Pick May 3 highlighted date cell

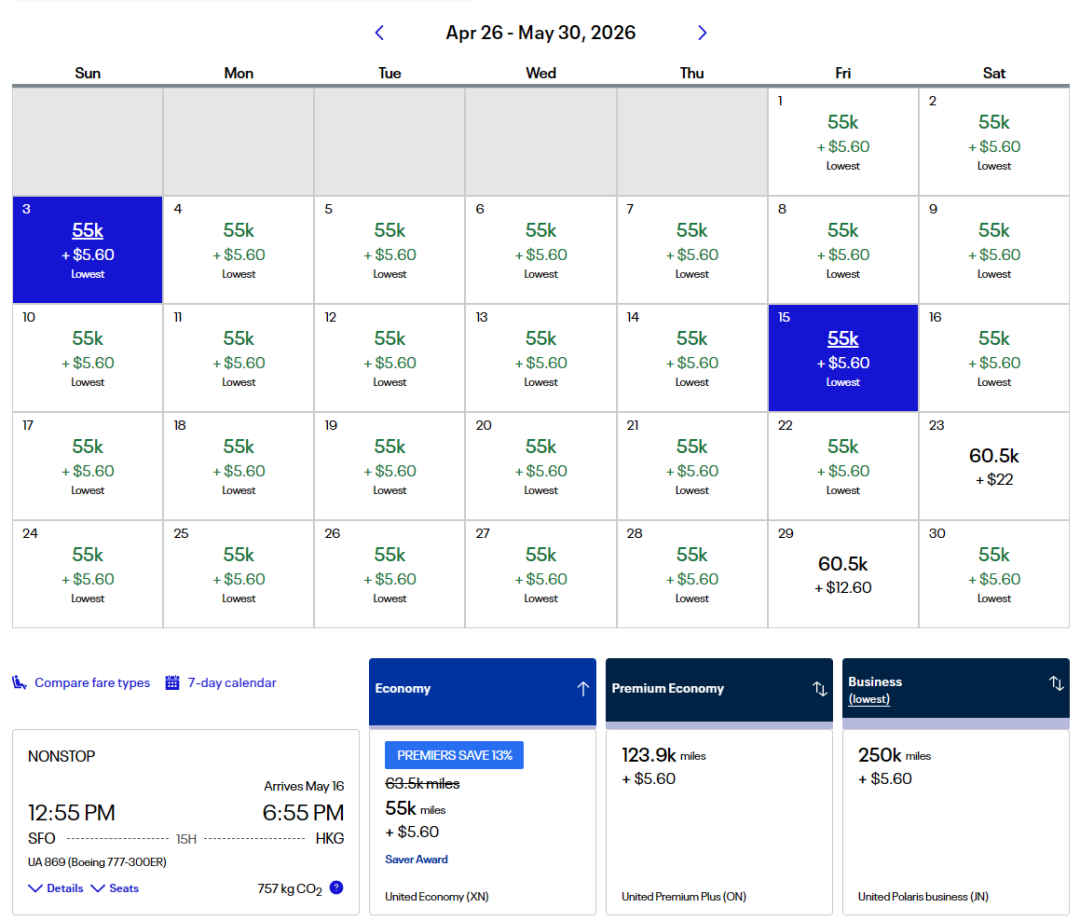click(x=88, y=250)
